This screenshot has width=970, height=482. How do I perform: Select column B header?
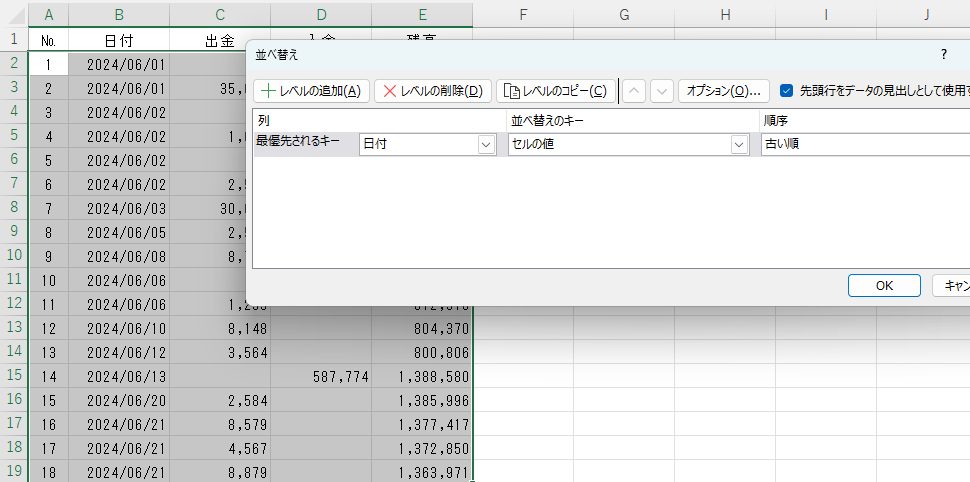point(119,15)
